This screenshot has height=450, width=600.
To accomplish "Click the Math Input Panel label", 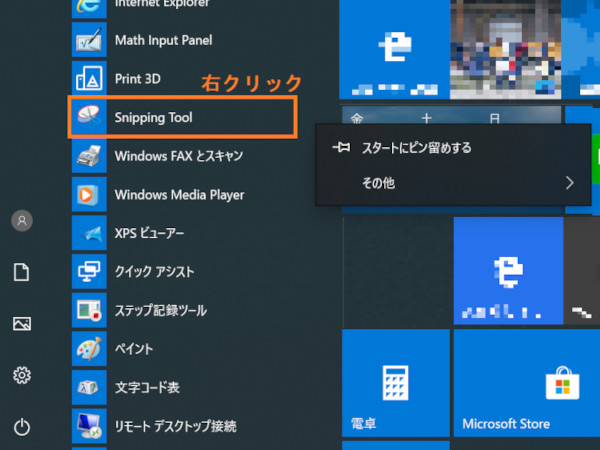I will 163,40.
